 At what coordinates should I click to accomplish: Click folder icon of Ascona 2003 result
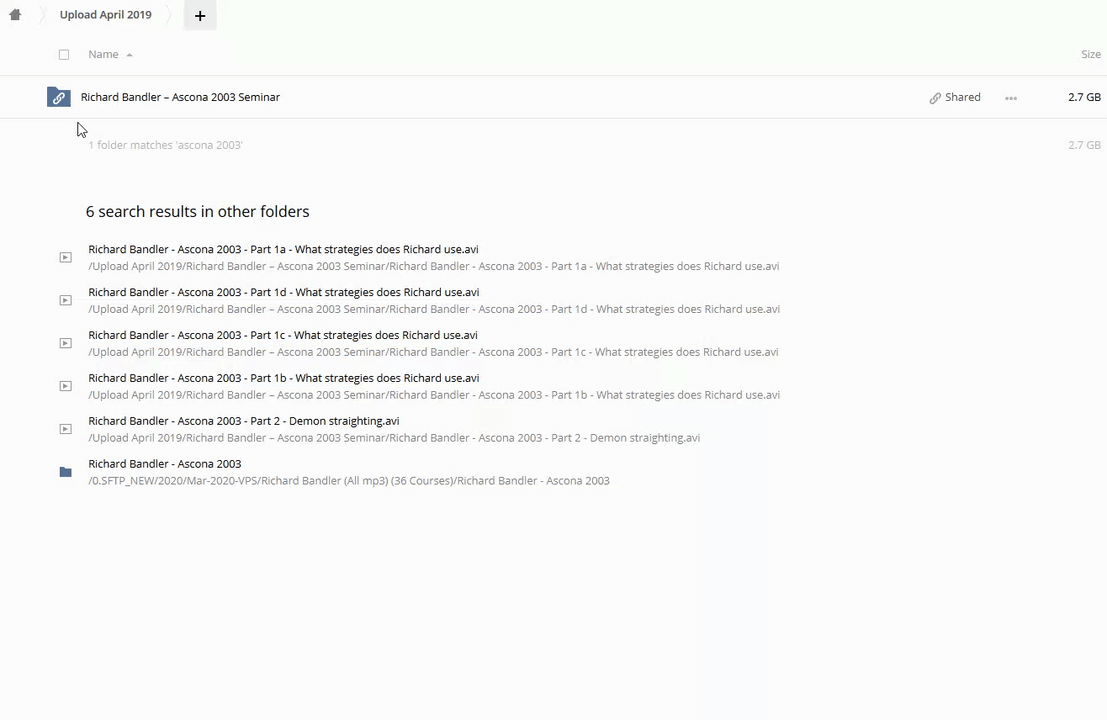click(x=66, y=472)
